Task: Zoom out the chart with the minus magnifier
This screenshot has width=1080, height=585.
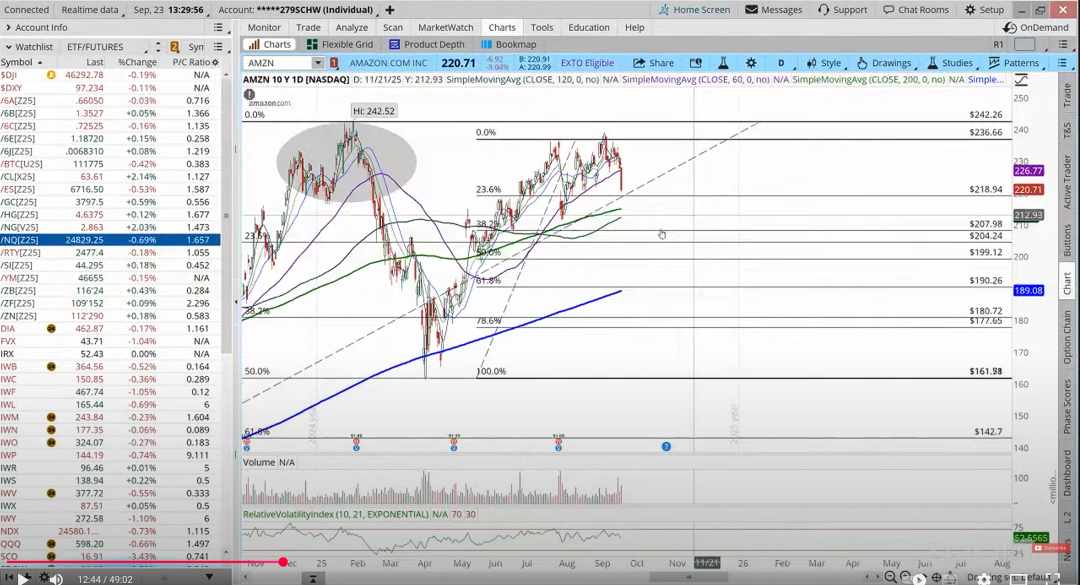Action: point(890,577)
